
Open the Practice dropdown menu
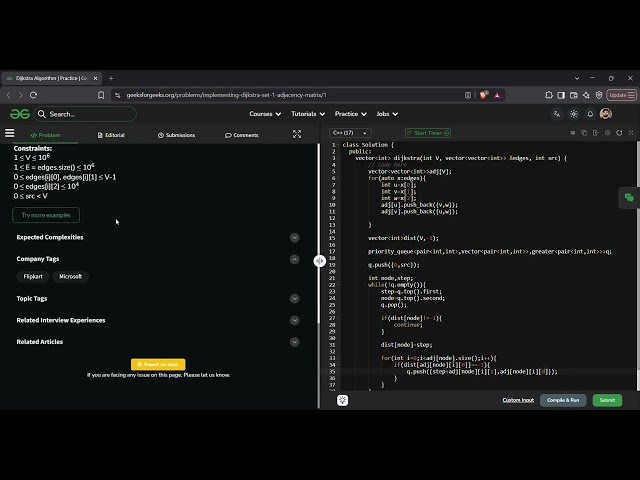pyautogui.click(x=351, y=114)
